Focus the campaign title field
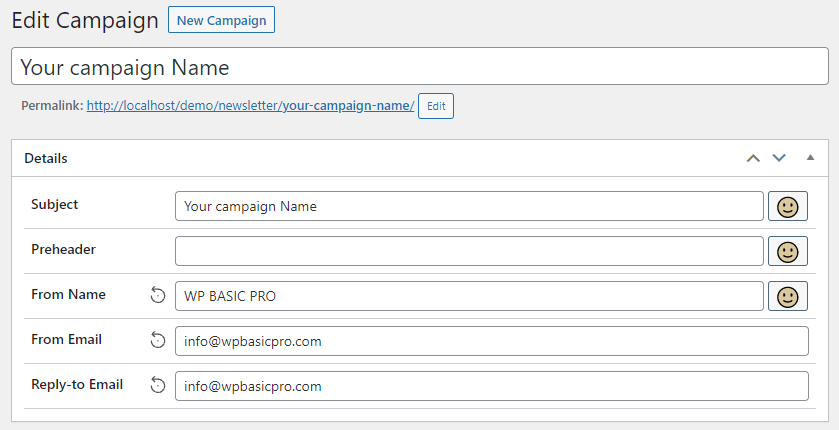 click(419, 67)
